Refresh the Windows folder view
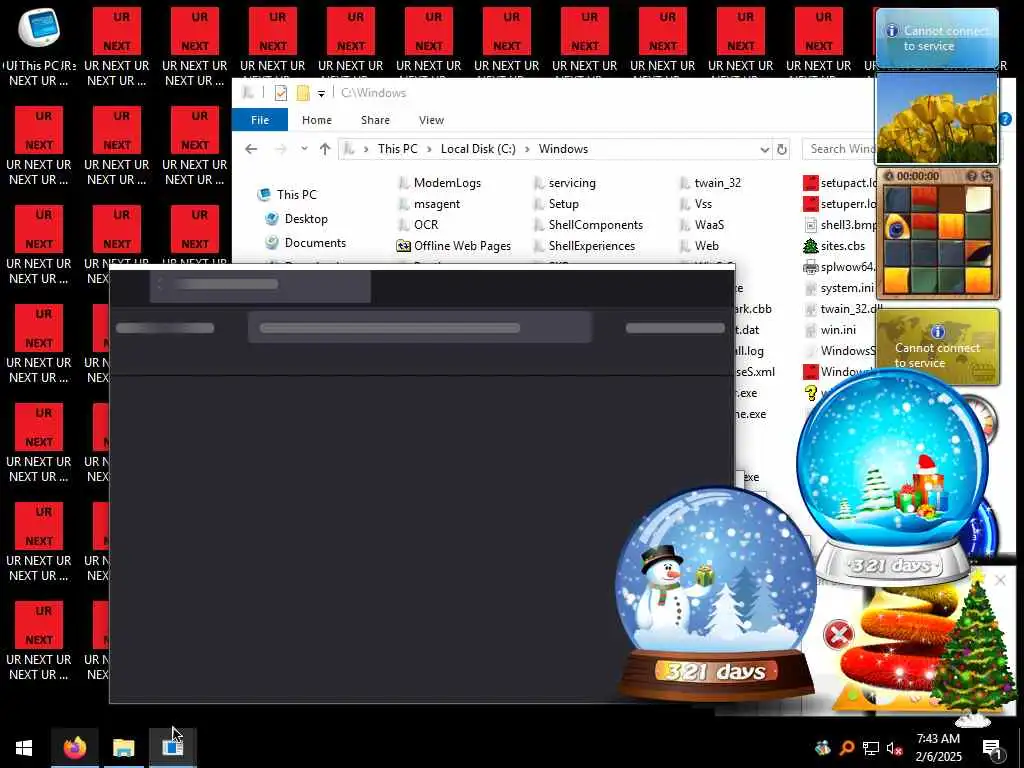 [x=782, y=150]
